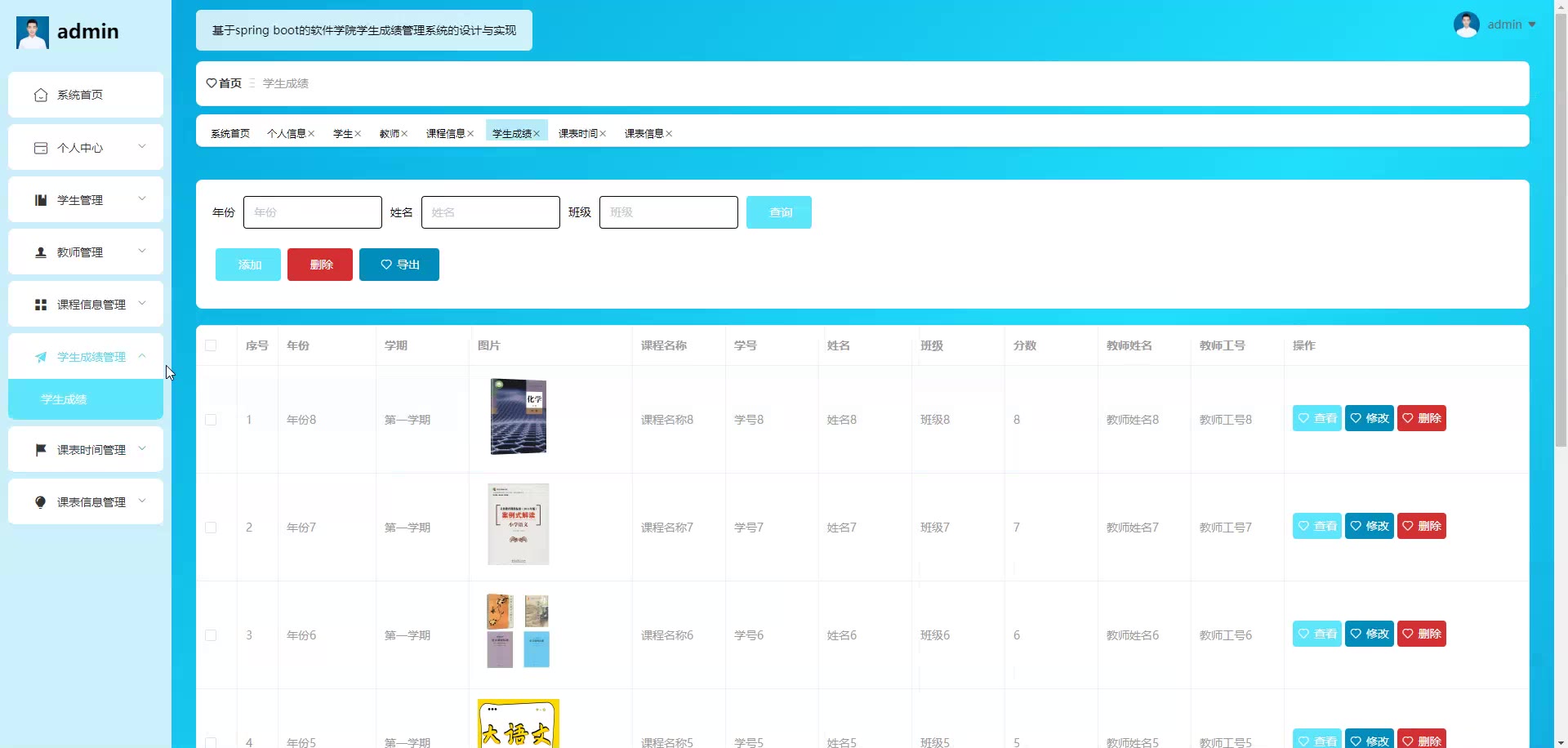Close the 教师 tab with its x
Viewport: 1568px width, 748px height.
(x=404, y=134)
